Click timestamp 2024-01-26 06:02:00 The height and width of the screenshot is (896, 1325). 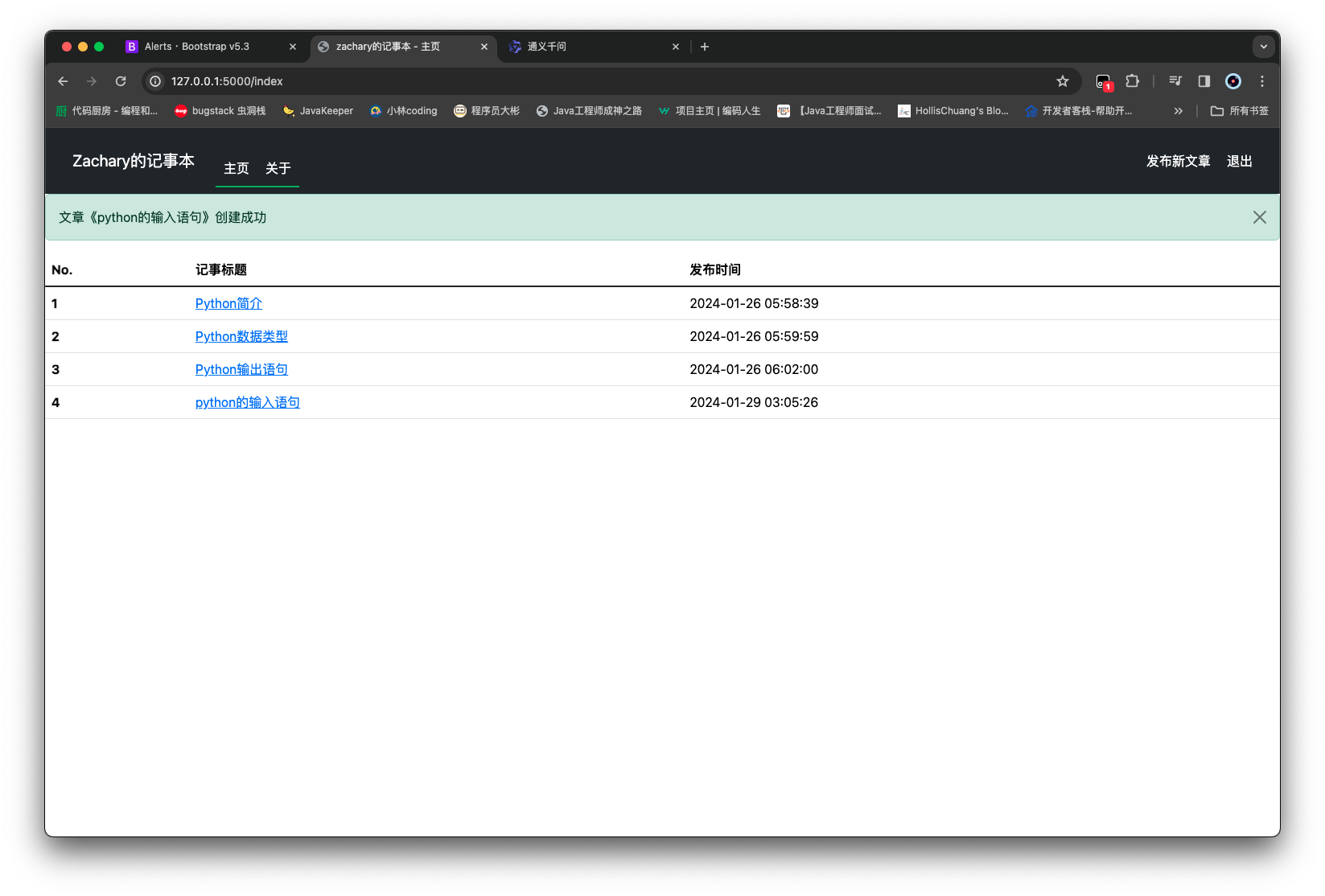(754, 369)
